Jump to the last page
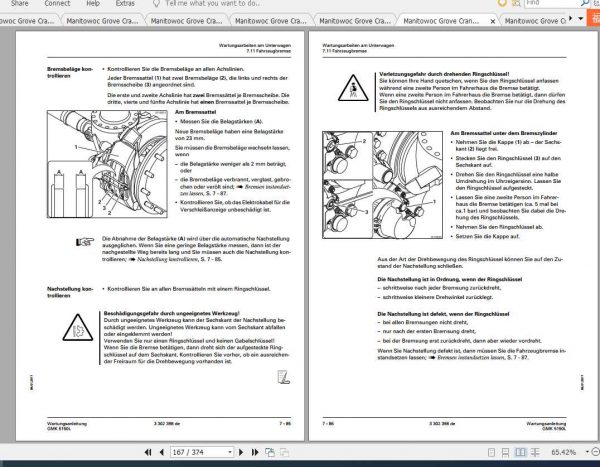The width and height of the screenshot is (600, 467). pyautogui.click(x=255, y=452)
